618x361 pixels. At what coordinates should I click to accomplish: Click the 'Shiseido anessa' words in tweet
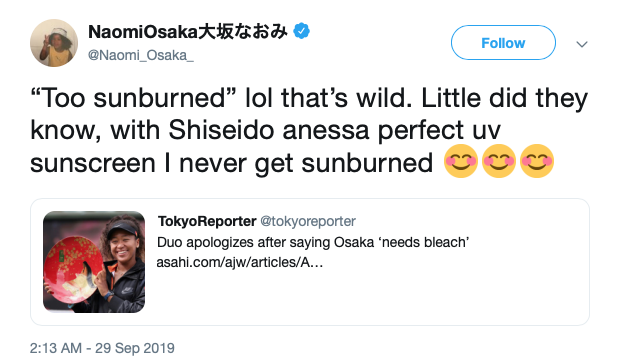[269, 130]
